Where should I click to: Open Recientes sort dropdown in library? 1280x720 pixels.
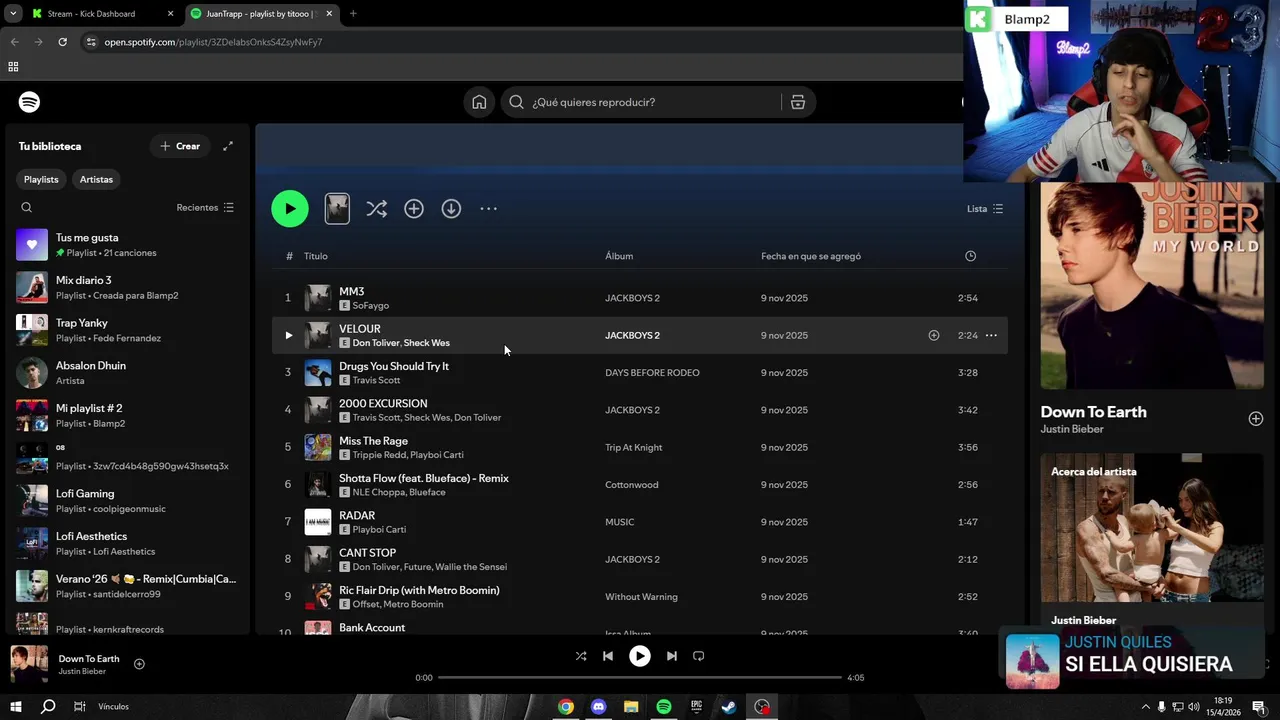point(205,208)
